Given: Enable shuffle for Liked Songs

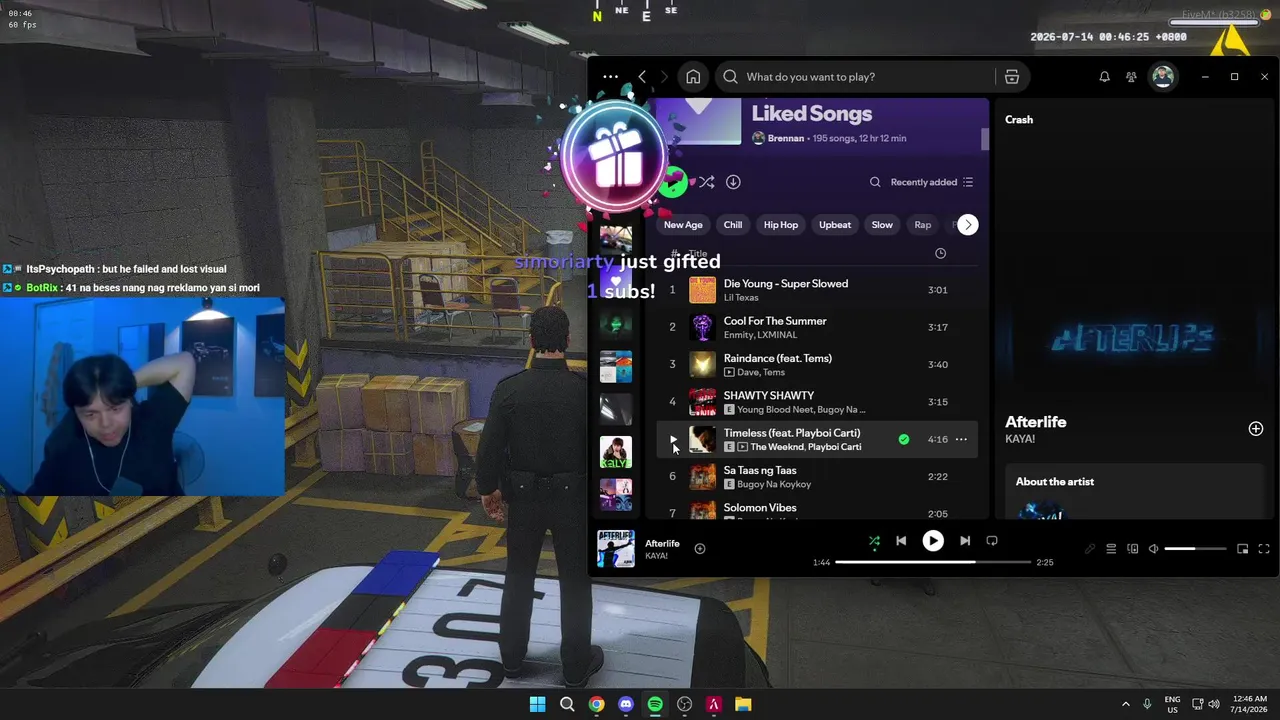Looking at the screenshot, I should (x=706, y=182).
